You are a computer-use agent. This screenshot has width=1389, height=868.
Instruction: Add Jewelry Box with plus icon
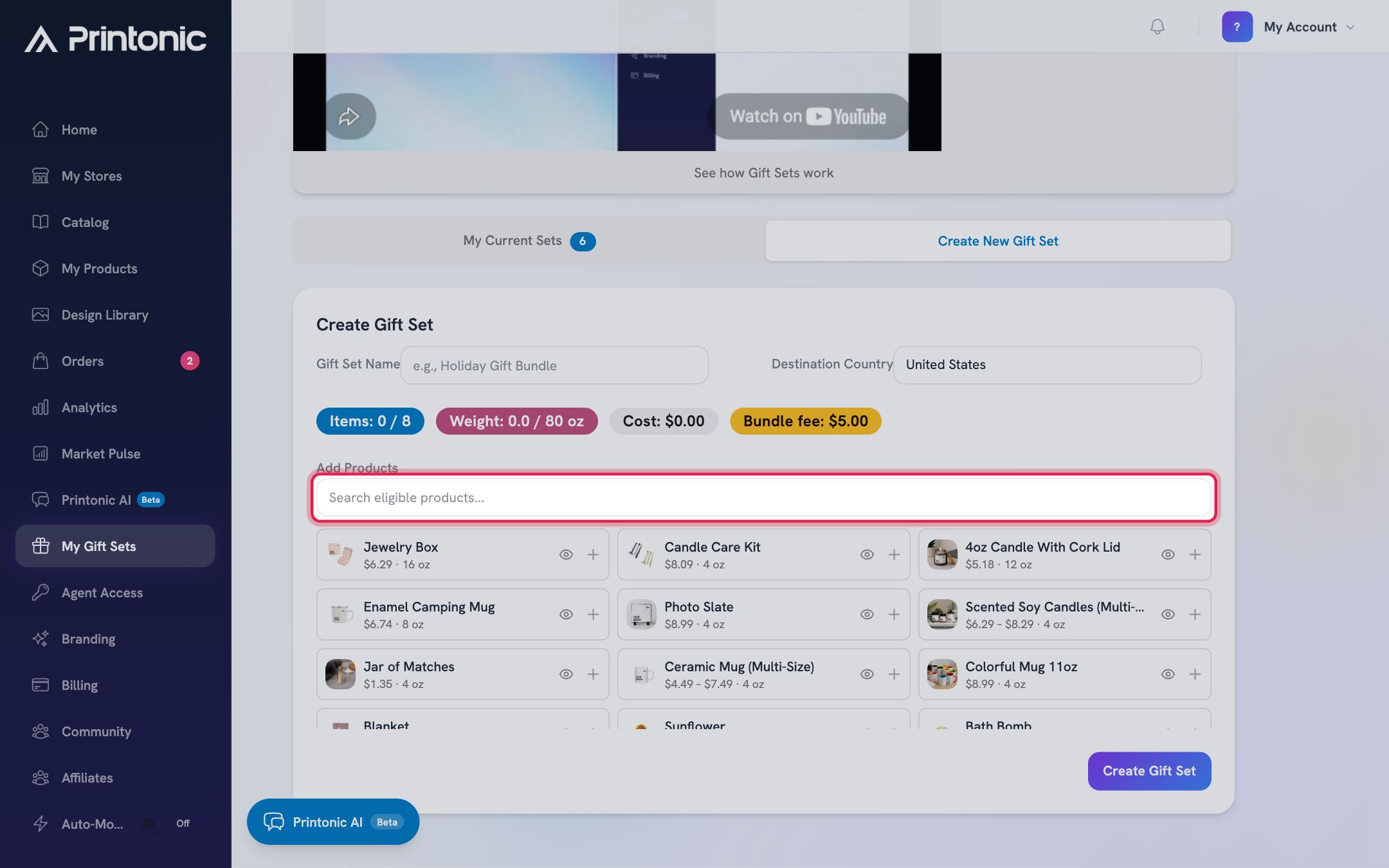pyautogui.click(x=593, y=554)
